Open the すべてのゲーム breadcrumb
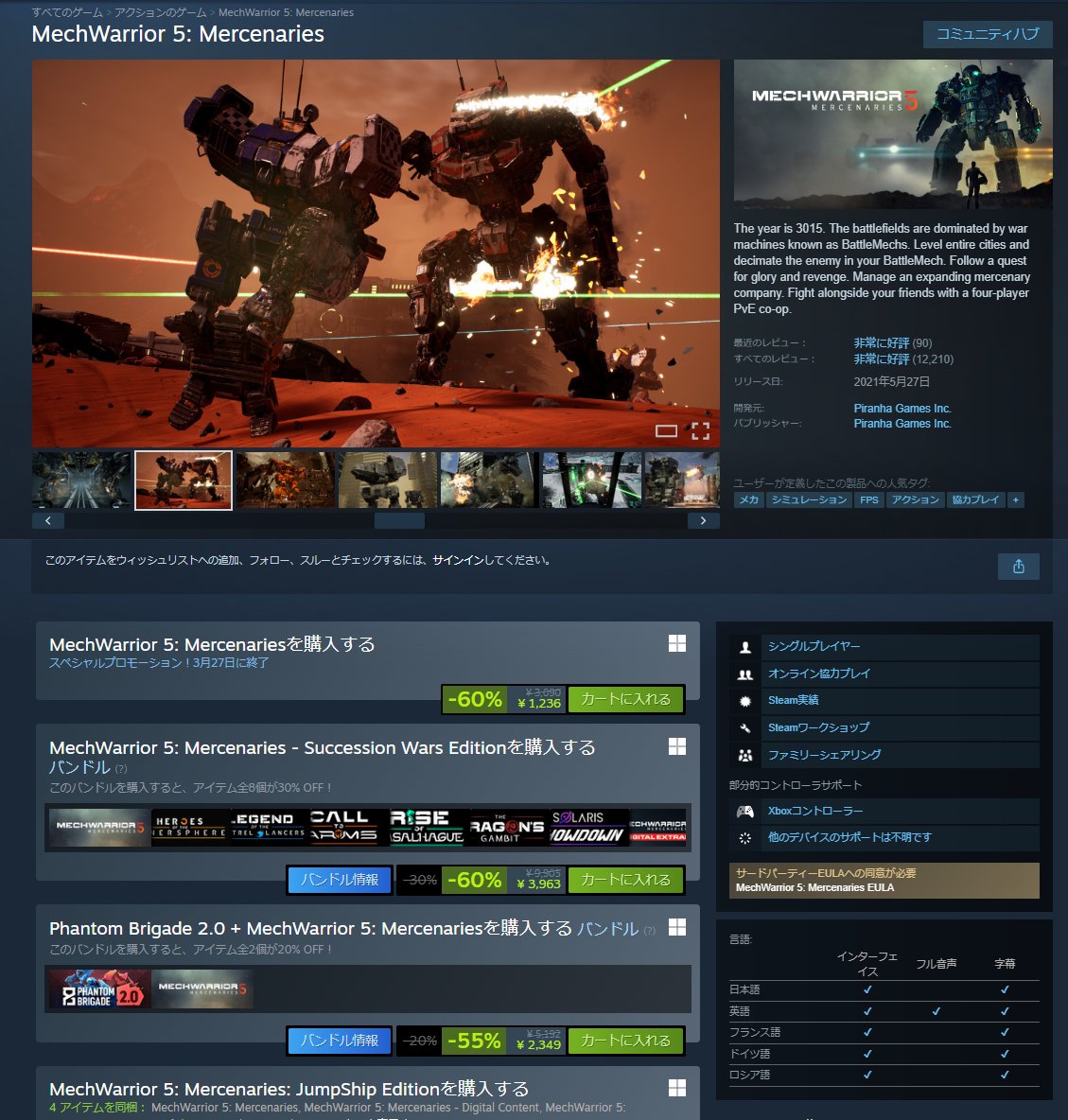The image size is (1068, 1120). point(67,12)
